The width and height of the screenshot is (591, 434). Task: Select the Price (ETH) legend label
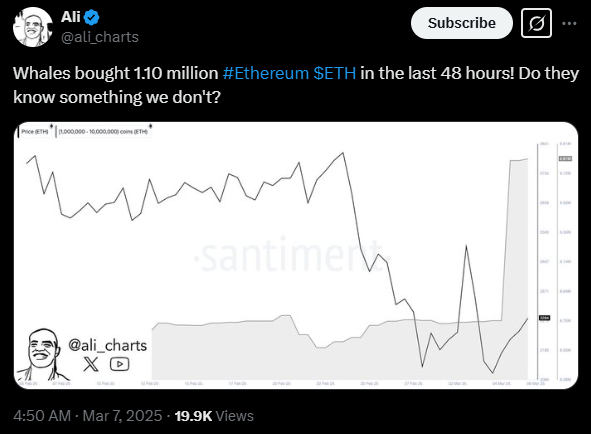tap(35, 132)
